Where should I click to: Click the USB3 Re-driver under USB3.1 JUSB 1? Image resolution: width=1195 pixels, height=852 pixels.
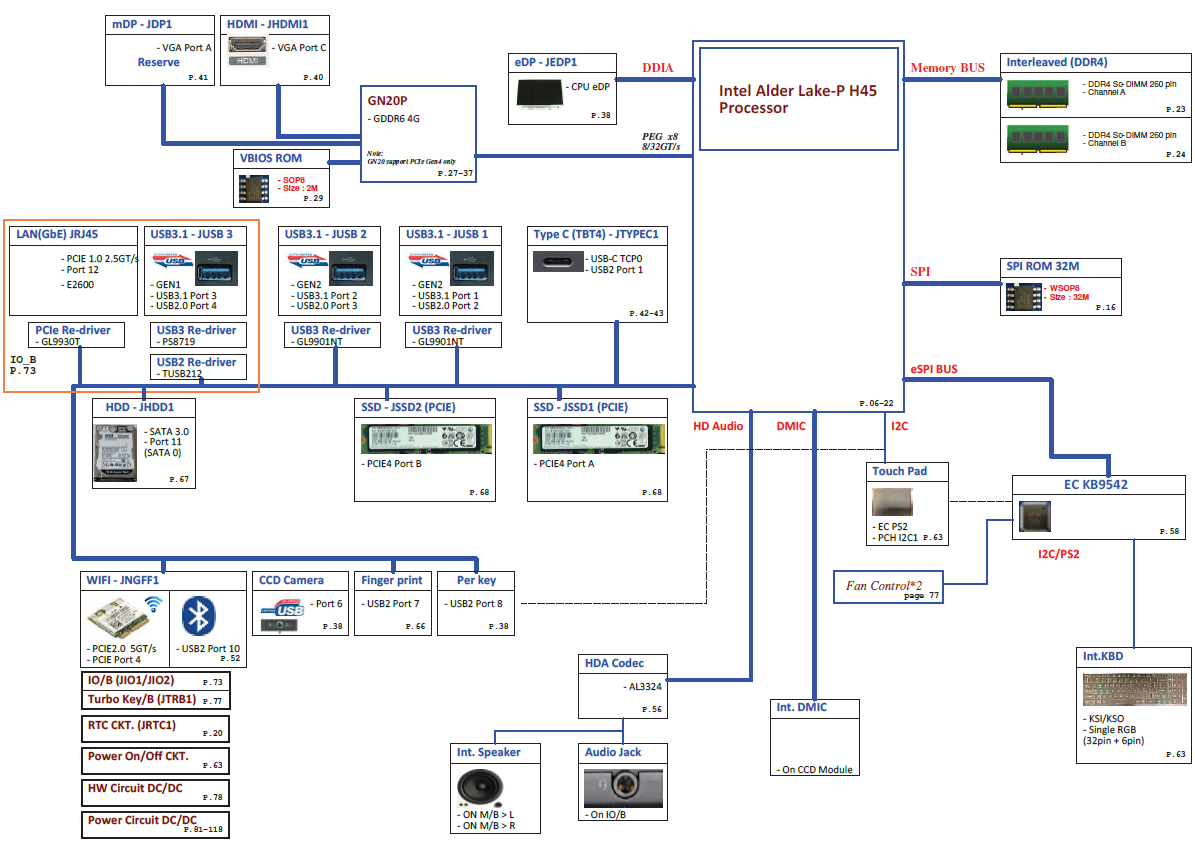click(453, 335)
